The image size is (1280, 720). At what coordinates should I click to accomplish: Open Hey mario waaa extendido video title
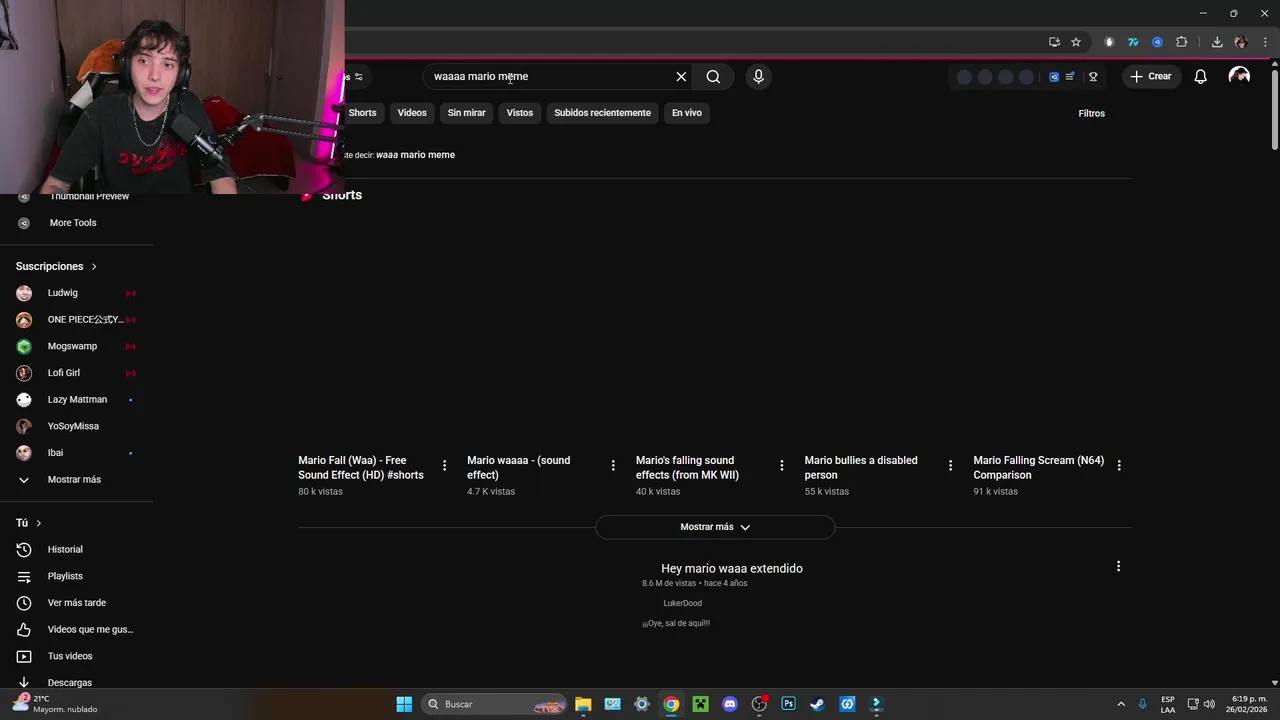(732, 568)
